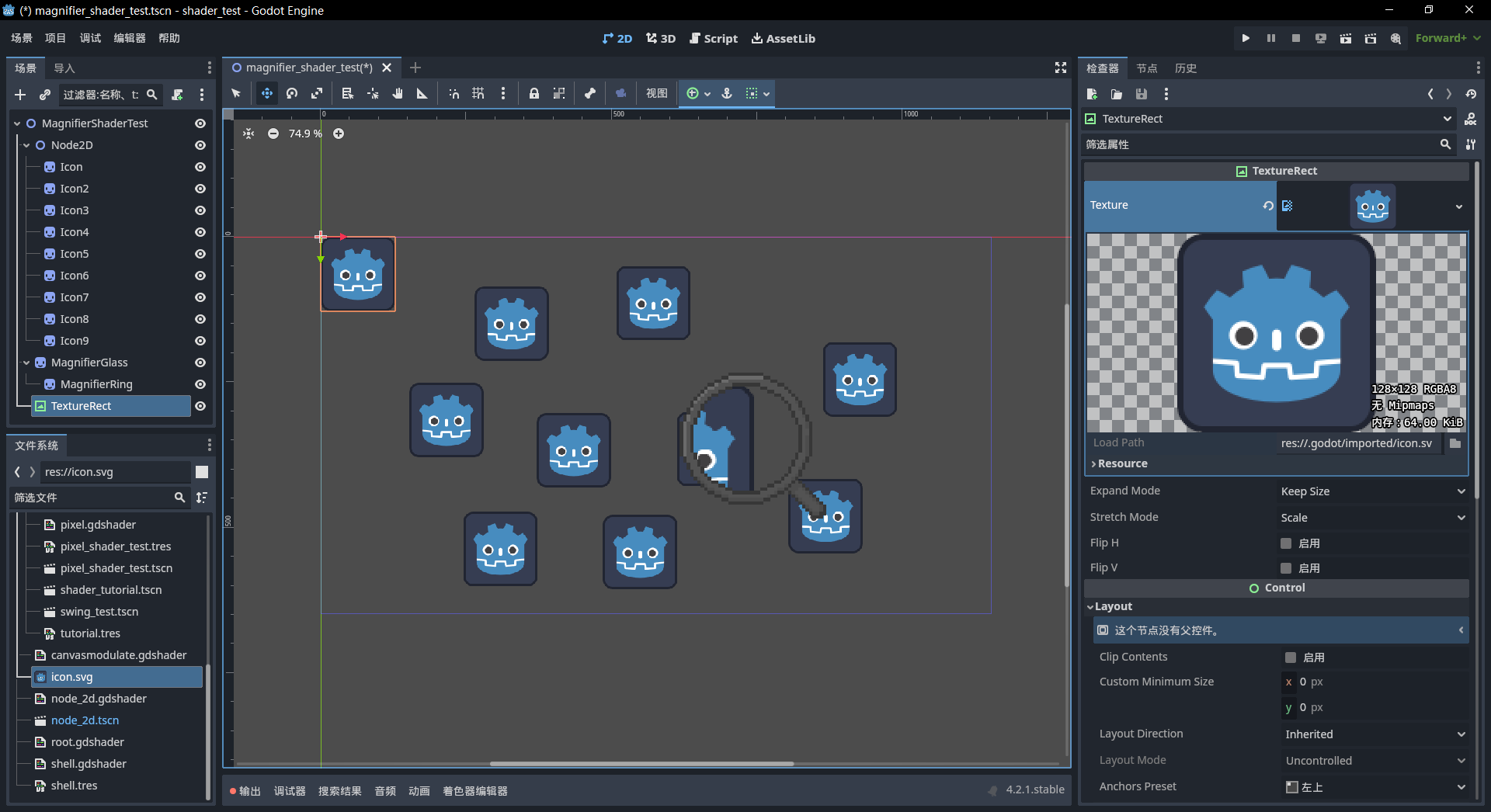Lock the selected node
Screen dimensions: 1491x812
(533, 94)
